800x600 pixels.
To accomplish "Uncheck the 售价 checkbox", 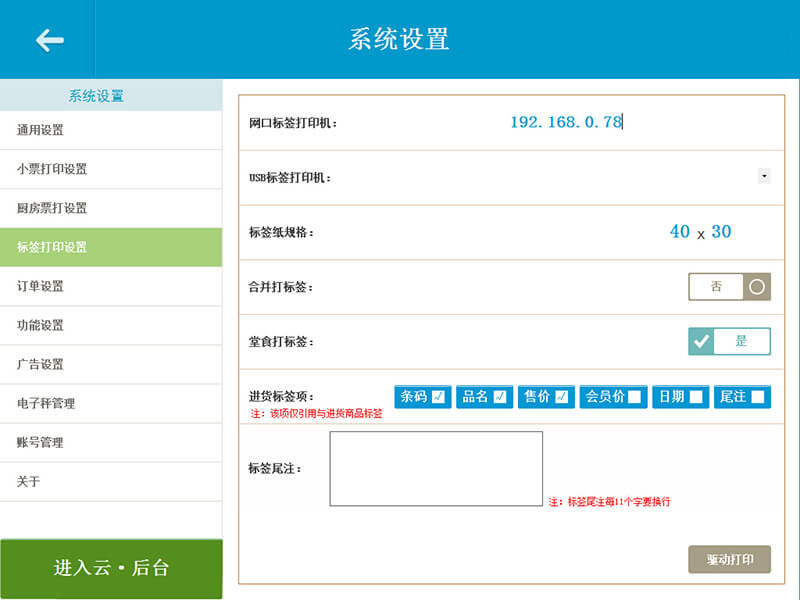I will 562,397.
